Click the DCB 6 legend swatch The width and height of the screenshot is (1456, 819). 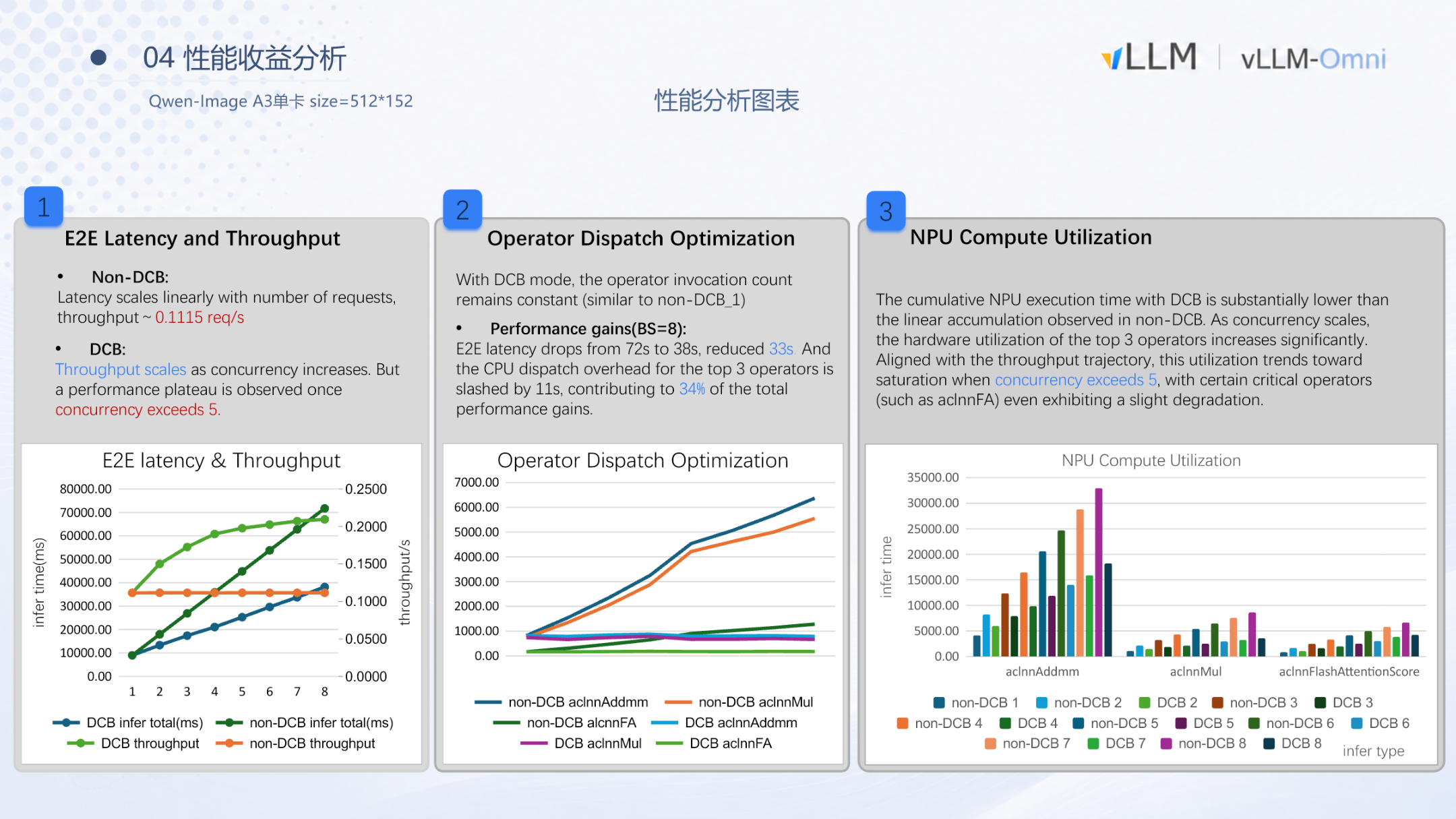pos(1356,723)
